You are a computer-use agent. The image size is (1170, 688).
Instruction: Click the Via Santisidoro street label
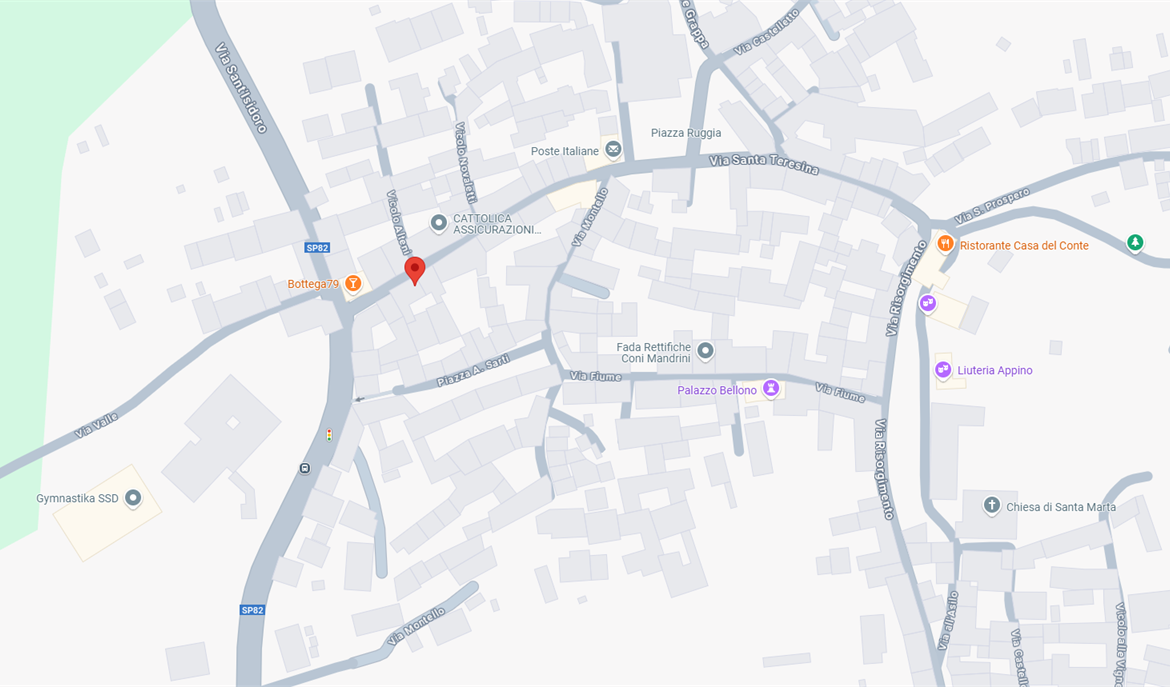[x=241, y=88]
